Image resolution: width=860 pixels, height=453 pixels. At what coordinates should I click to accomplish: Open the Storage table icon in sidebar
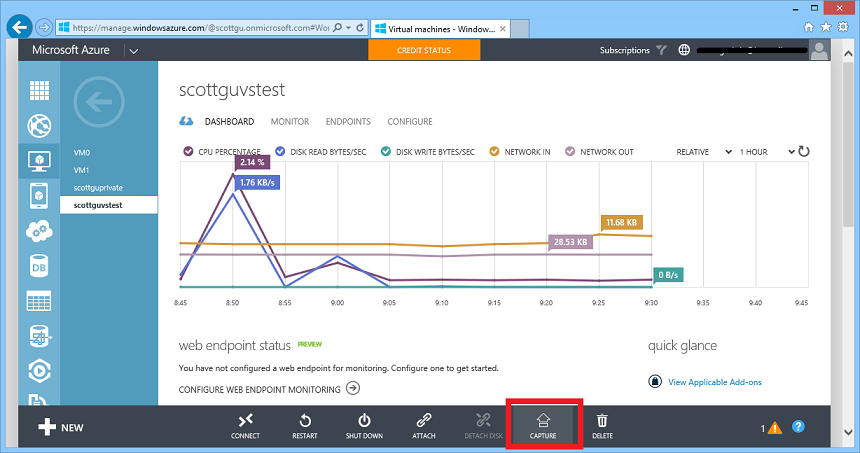point(39,301)
